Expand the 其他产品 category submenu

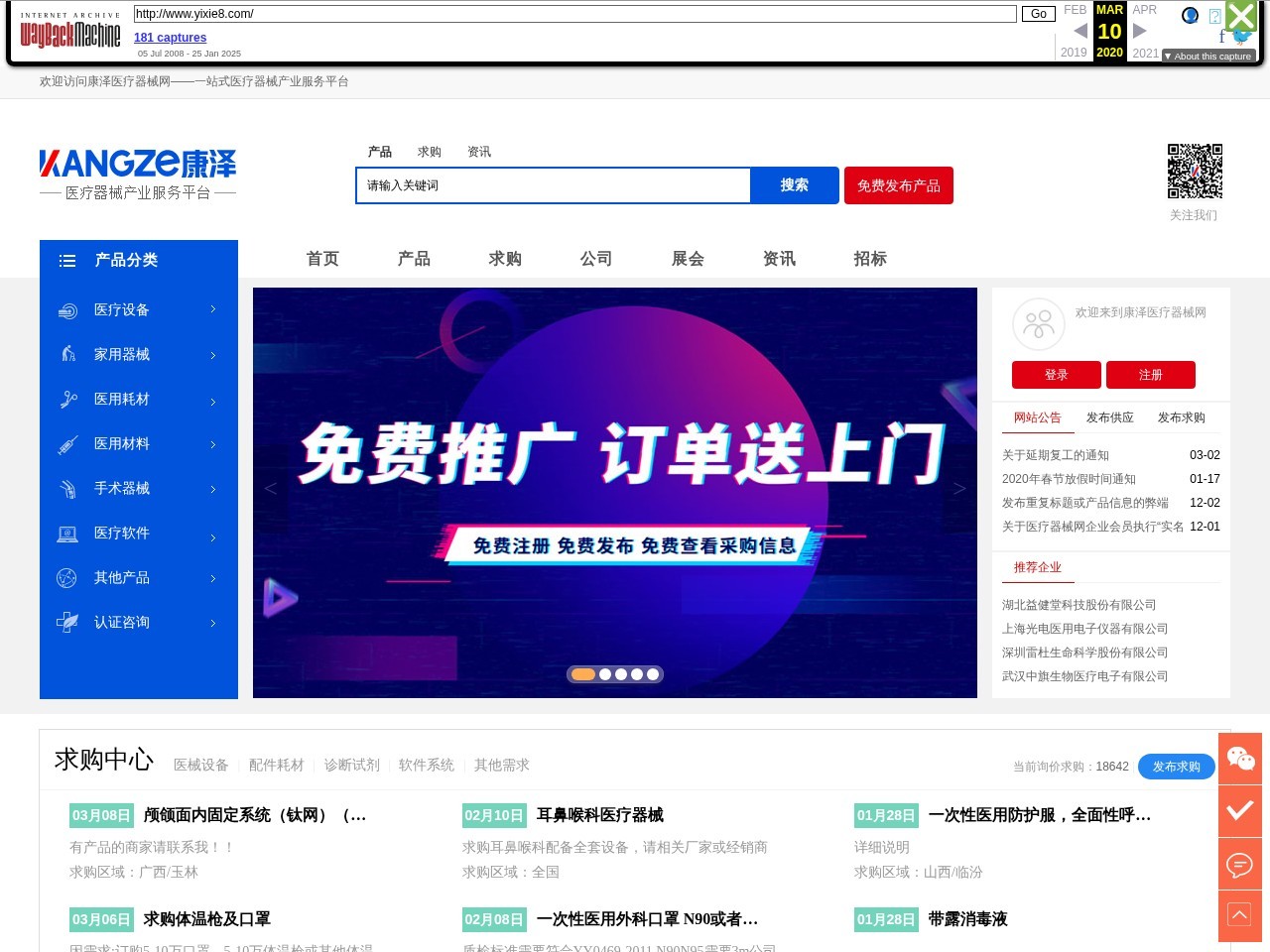pos(67,578)
